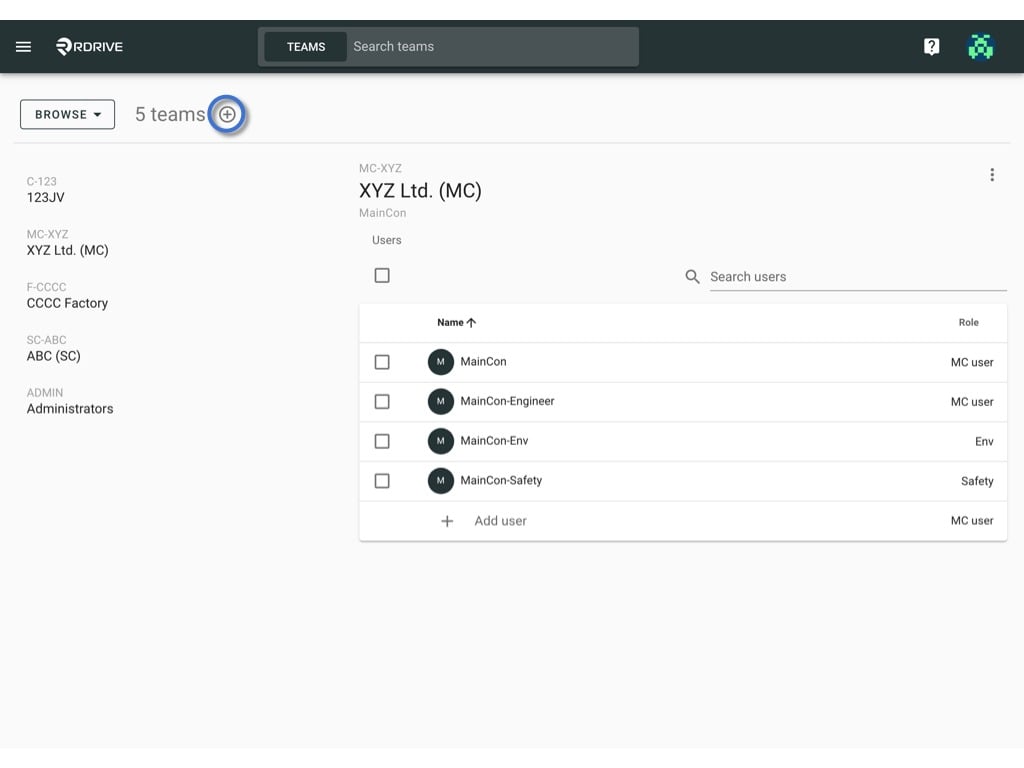Select the TEAMS search scope tab
This screenshot has width=1024, height=768.
[x=306, y=46]
